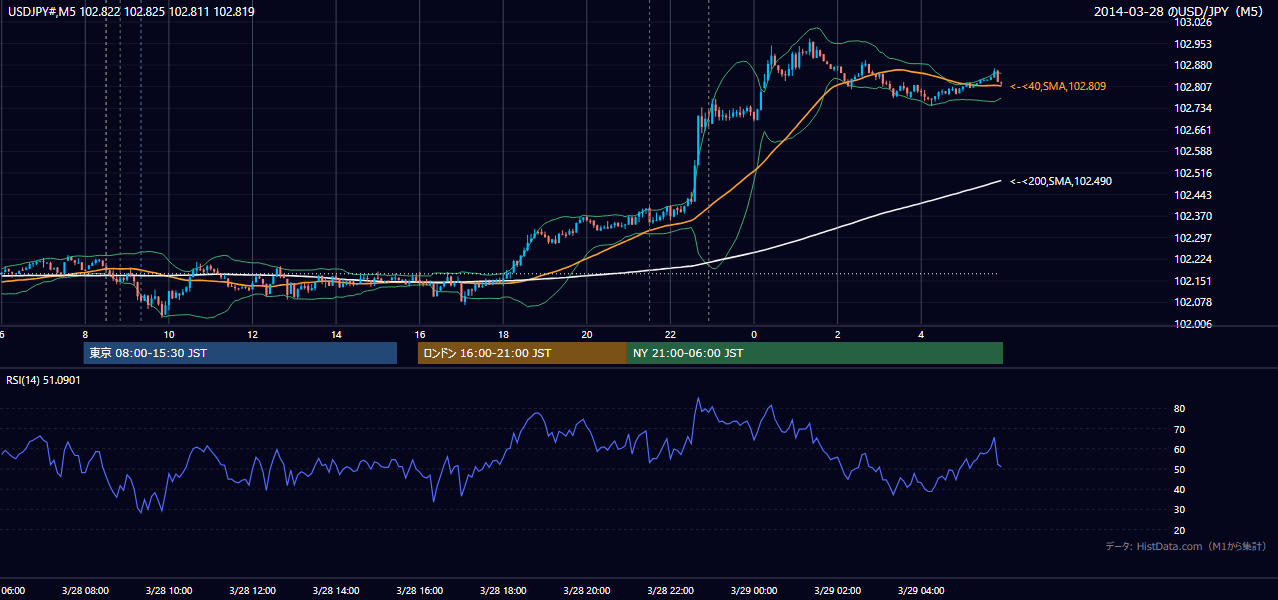
Task: Click hour label 12 under the price chart
Action: (x=252, y=334)
